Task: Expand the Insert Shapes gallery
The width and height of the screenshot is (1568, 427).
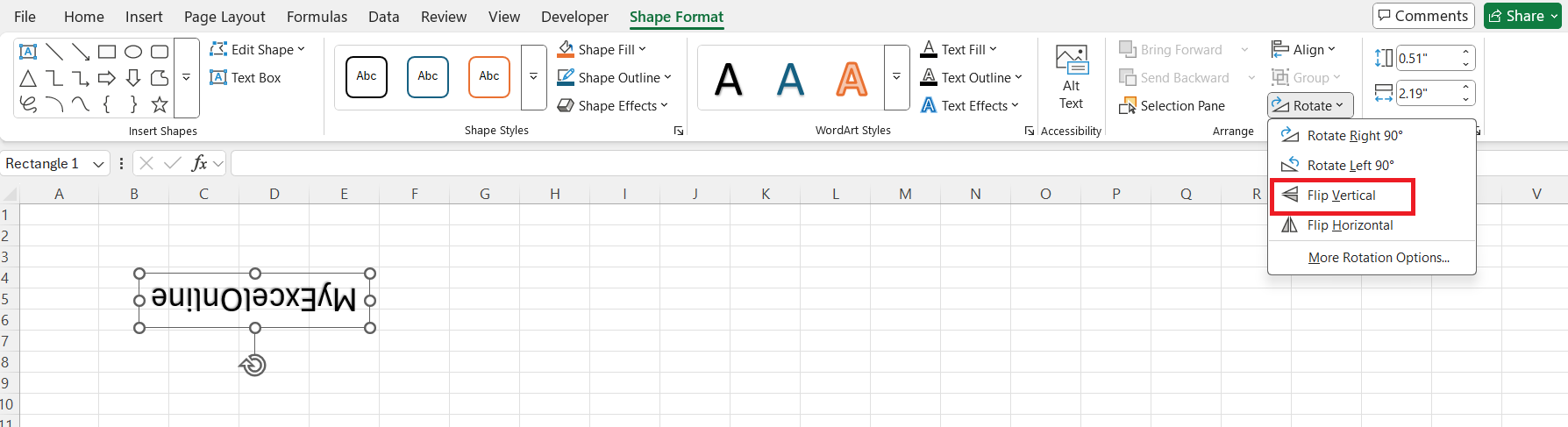Action: [186, 78]
